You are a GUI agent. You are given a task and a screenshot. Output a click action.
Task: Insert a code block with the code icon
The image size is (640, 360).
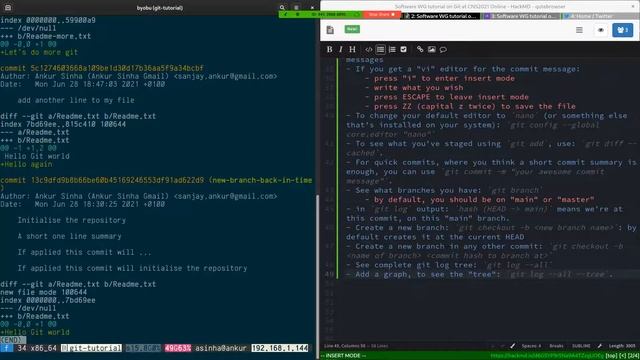click(369, 49)
